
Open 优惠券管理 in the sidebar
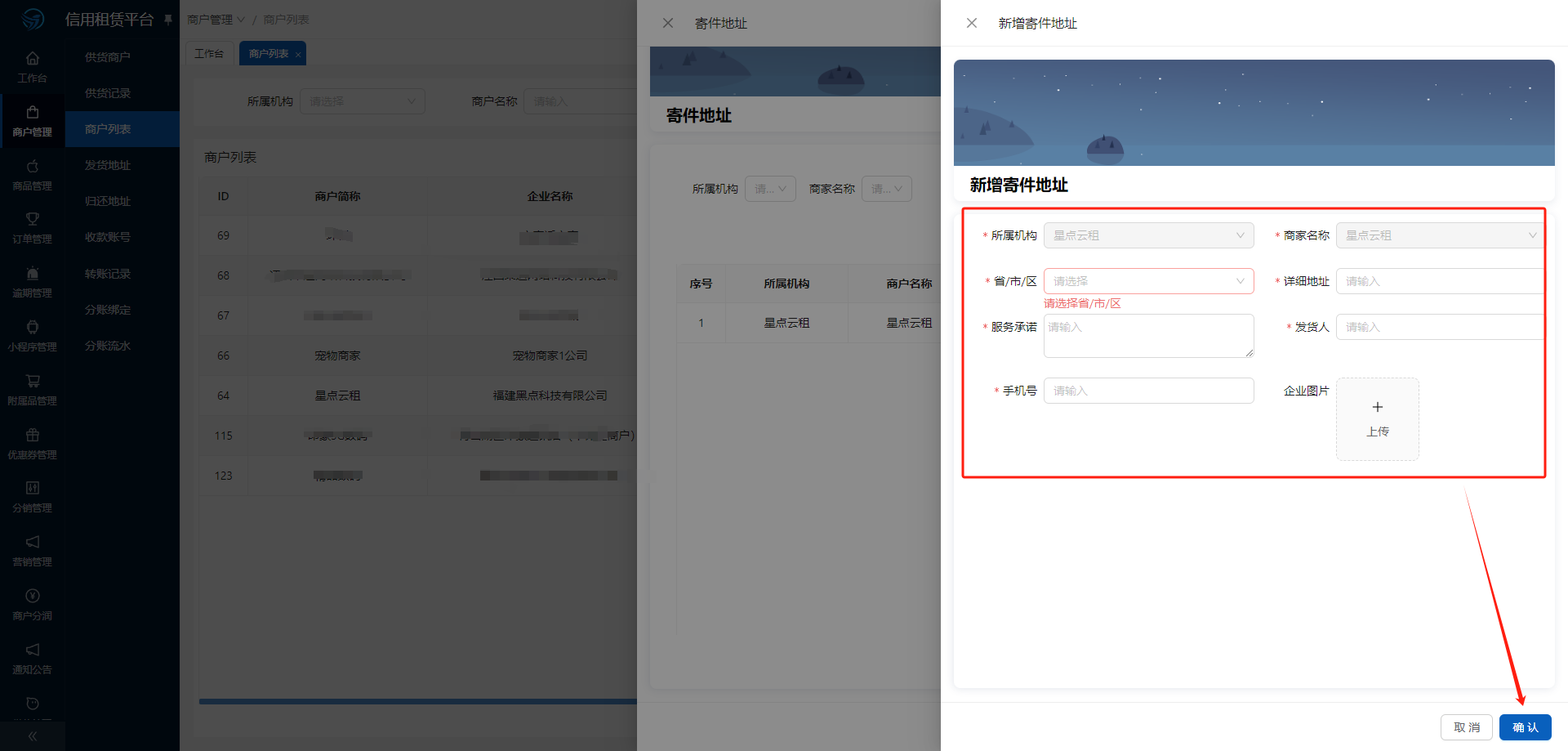point(33,444)
